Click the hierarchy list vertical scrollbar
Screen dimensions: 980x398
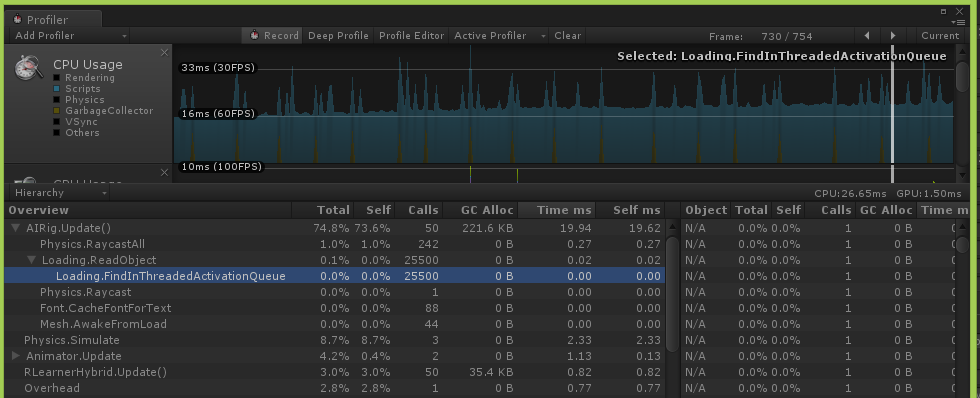[672, 293]
